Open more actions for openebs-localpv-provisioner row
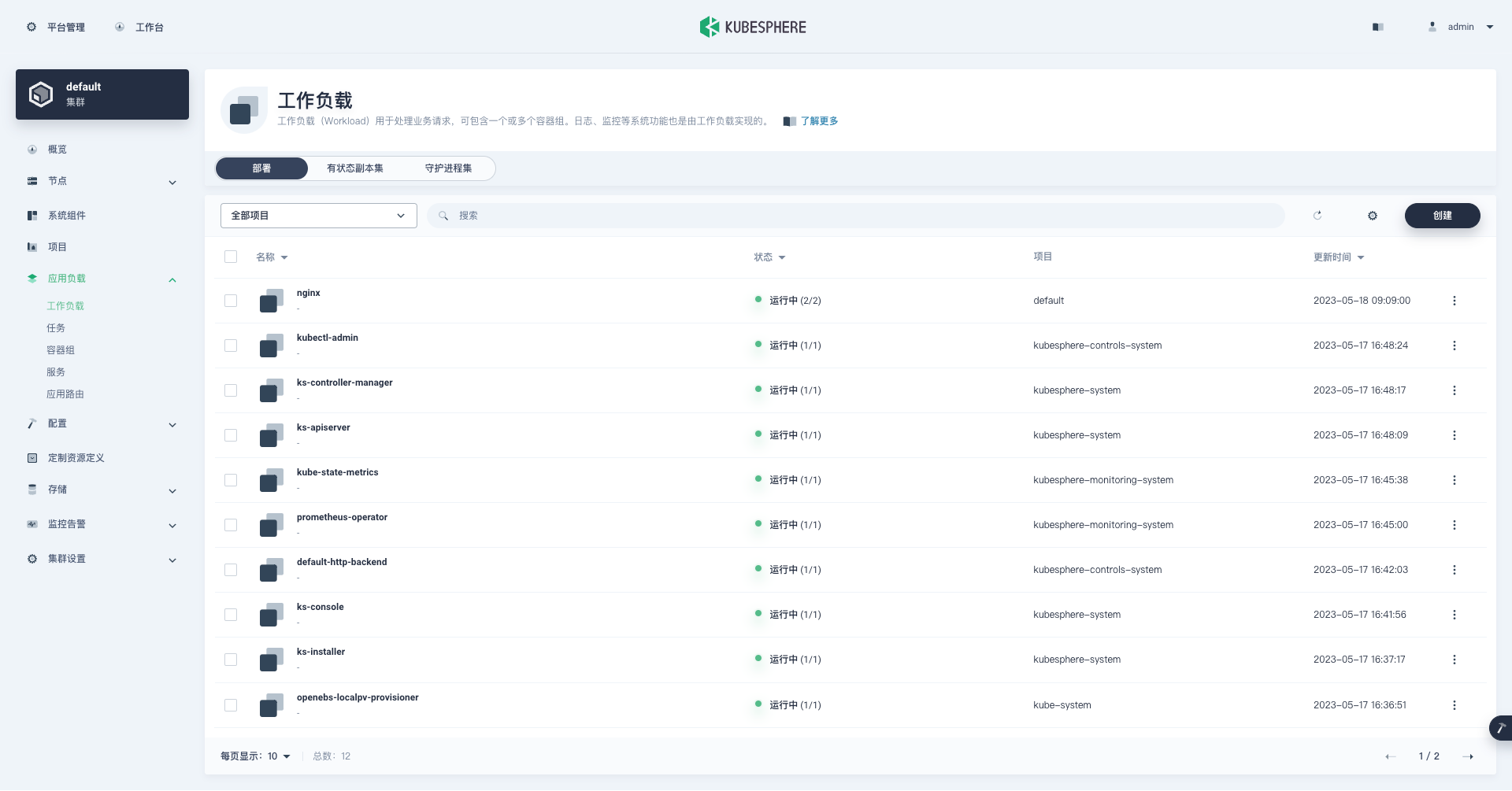This screenshot has width=1512, height=791. pyautogui.click(x=1455, y=705)
